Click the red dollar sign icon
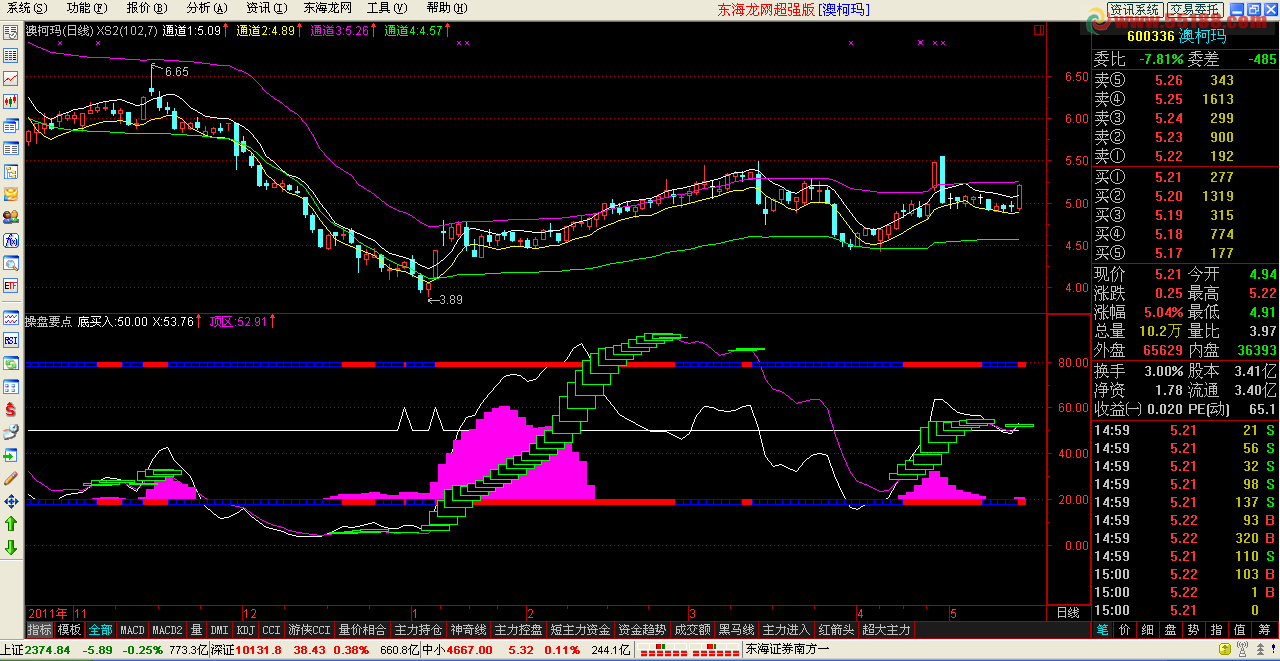This screenshot has width=1280, height=661. tap(11, 410)
